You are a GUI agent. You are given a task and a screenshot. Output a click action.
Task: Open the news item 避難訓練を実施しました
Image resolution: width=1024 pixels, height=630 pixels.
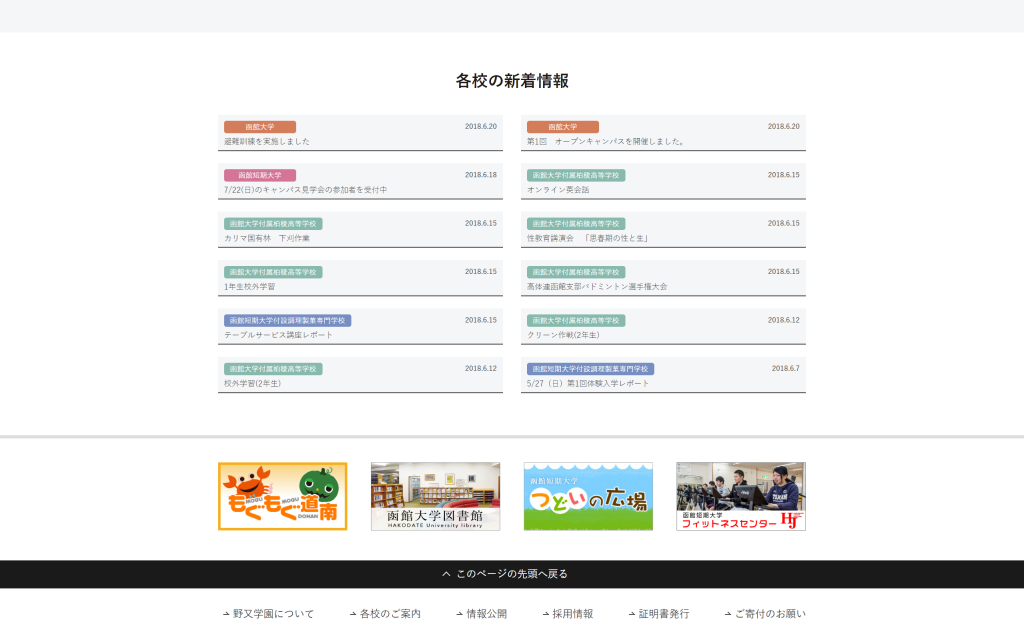click(x=360, y=133)
